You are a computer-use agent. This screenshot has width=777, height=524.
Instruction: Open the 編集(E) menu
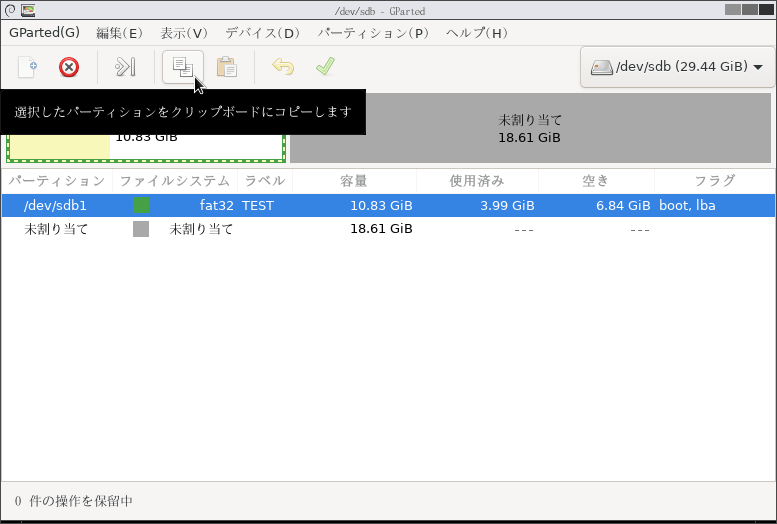coord(119,33)
